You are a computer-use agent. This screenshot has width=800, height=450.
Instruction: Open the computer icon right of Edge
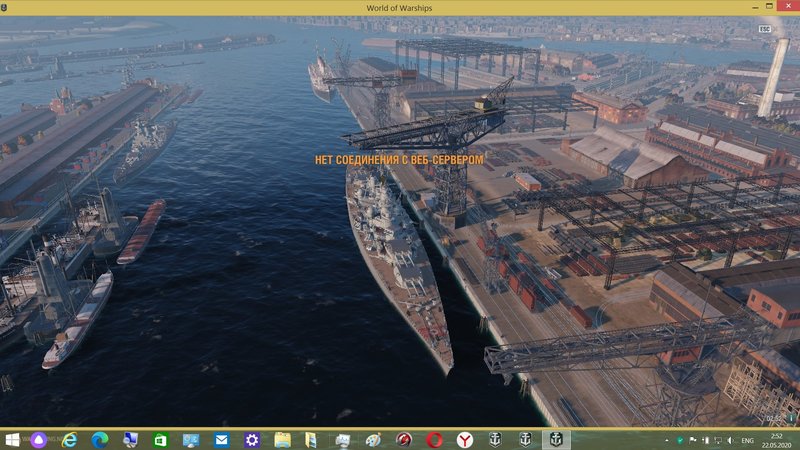(130, 440)
